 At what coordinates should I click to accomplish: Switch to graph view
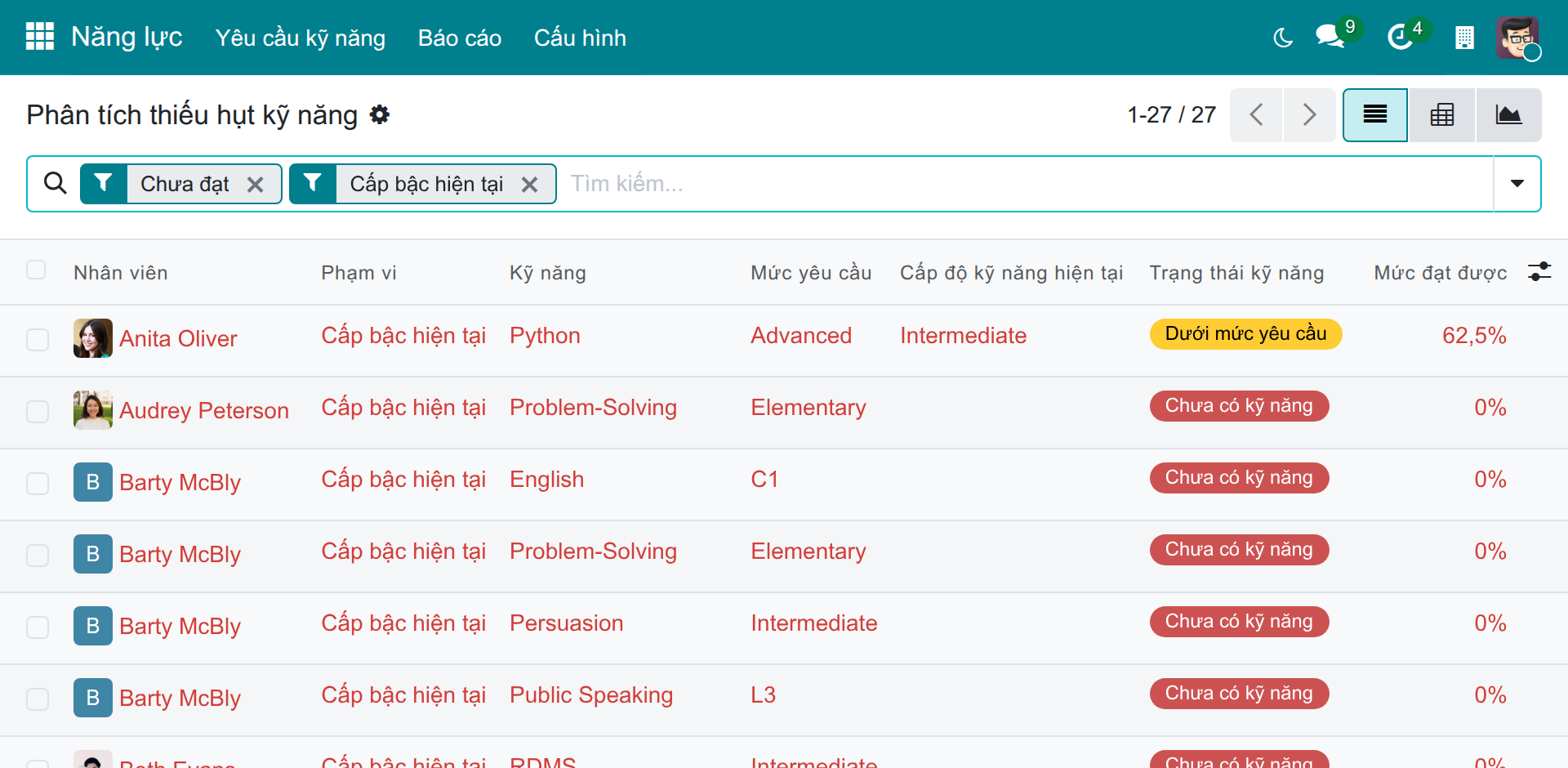pos(1508,115)
